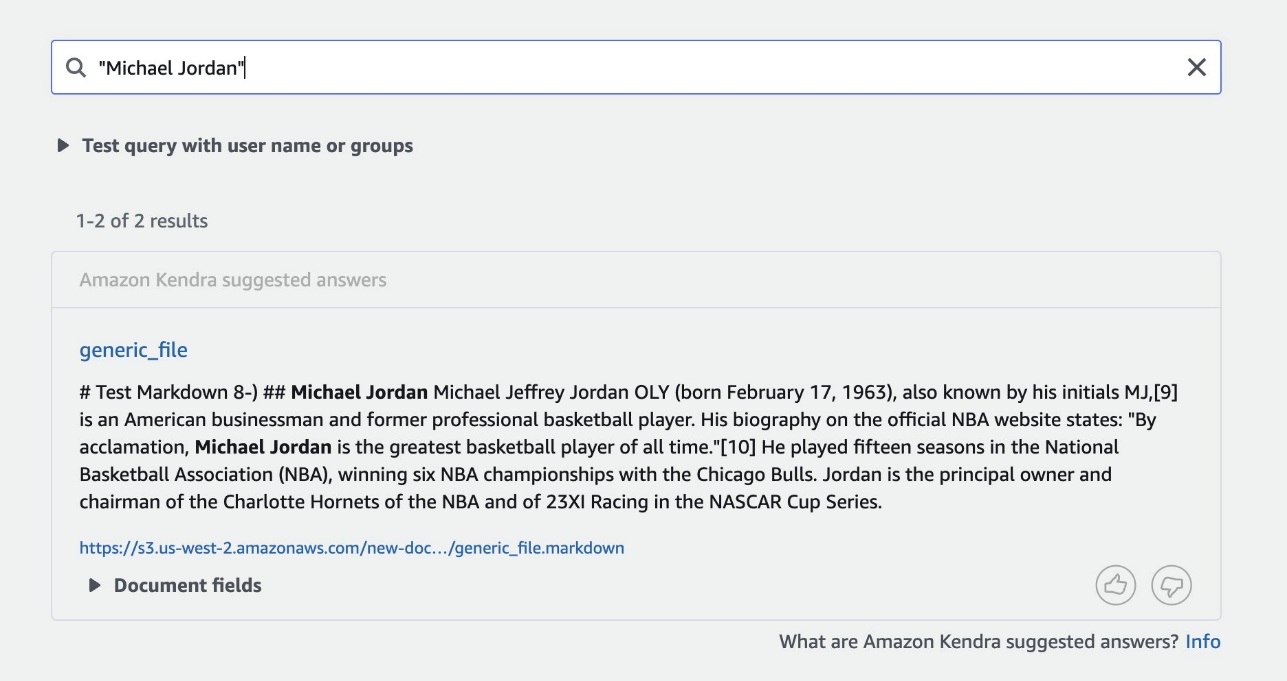Click the search magnifier icon
The height and width of the screenshot is (681, 1287).
point(76,68)
